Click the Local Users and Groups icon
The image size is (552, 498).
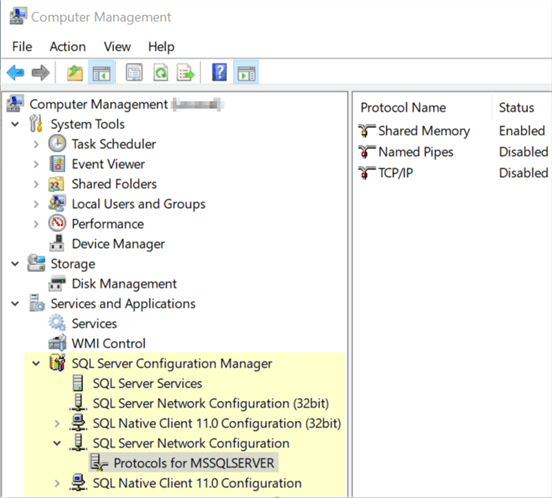57,203
